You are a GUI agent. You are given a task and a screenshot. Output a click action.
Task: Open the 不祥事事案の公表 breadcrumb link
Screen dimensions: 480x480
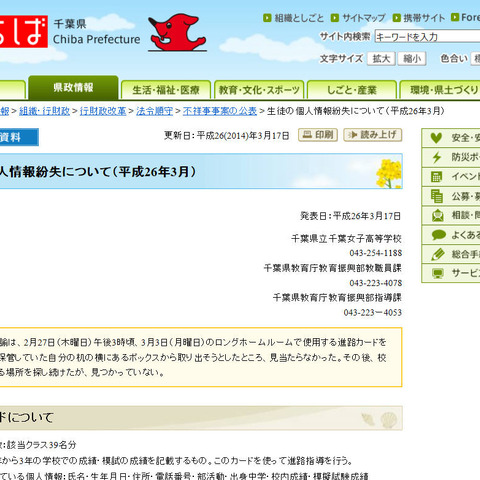220,111
